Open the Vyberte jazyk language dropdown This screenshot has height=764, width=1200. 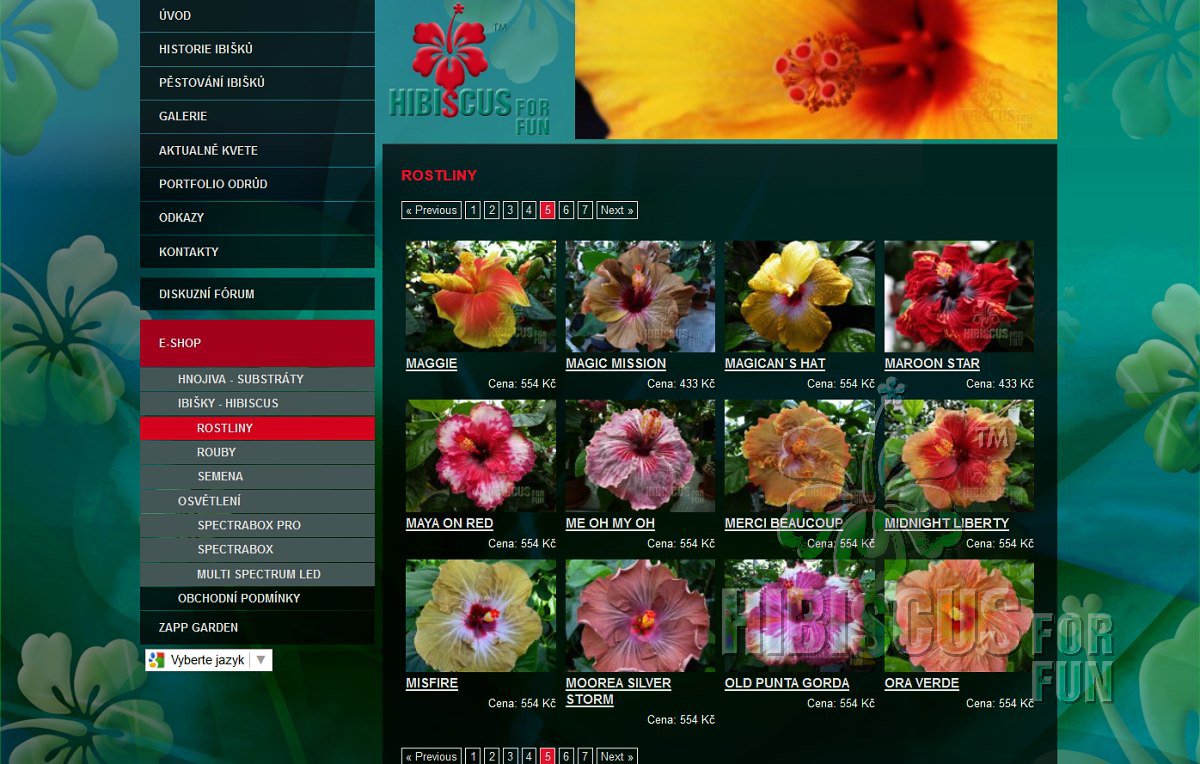point(209,660)
